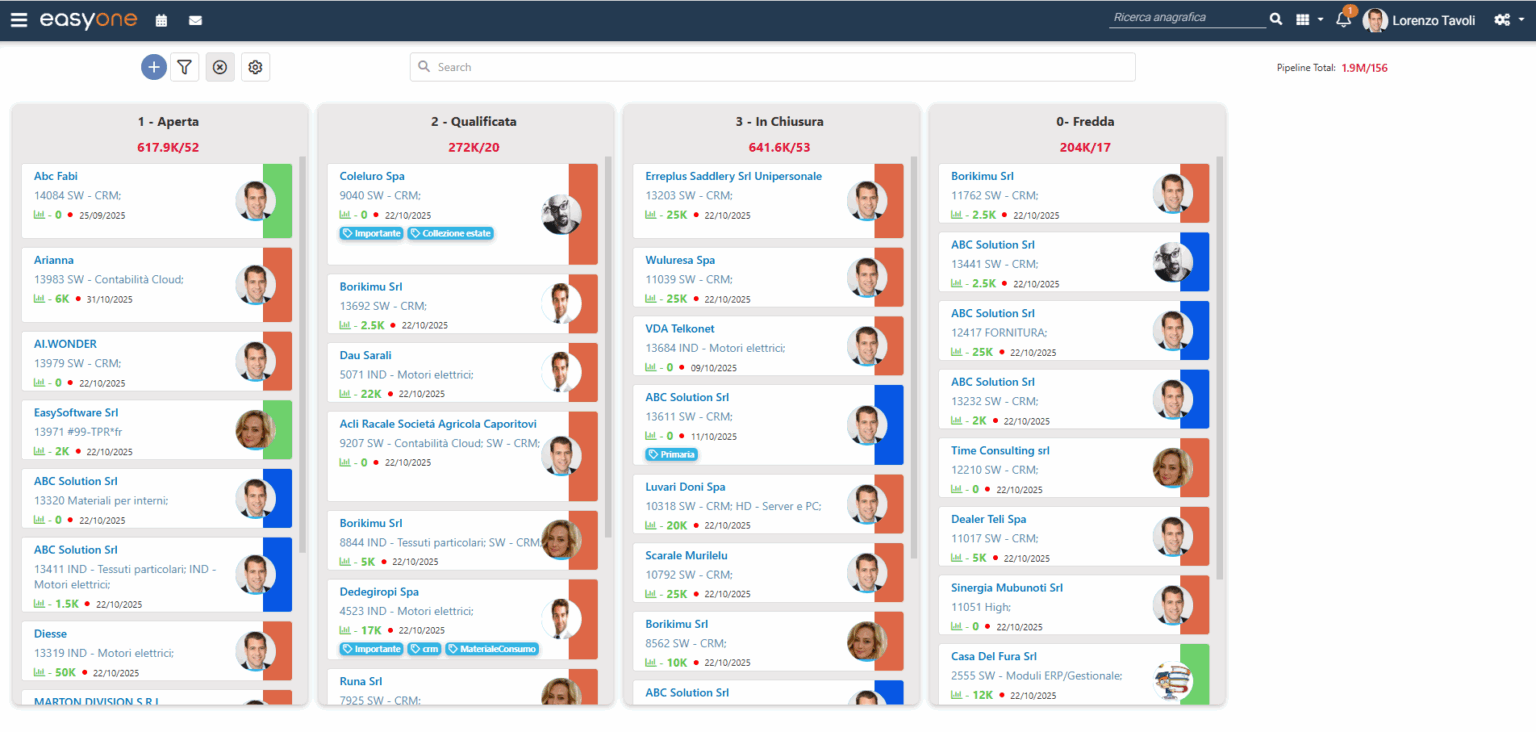Open the calendar icon in the top bar
The height and width of the screenshot is (732, 1536).
[x=160, y=20]
